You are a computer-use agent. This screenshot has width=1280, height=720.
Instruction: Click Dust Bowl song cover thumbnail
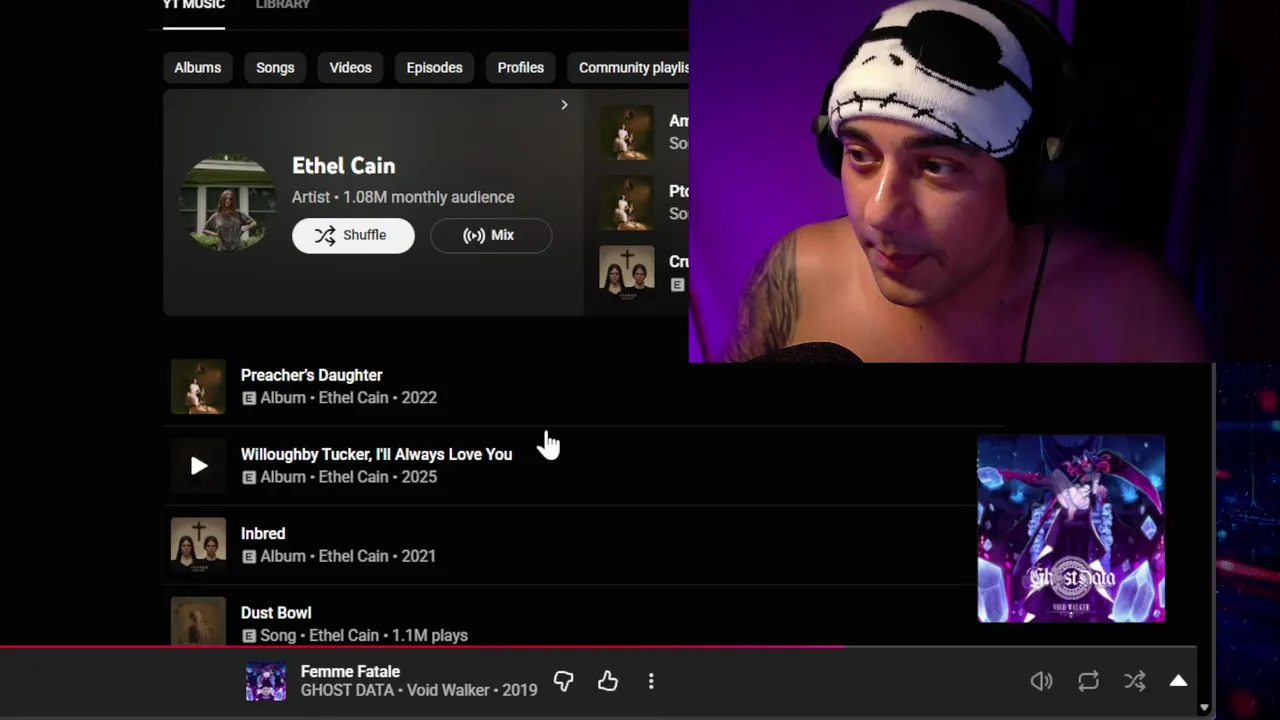[198, 621]
